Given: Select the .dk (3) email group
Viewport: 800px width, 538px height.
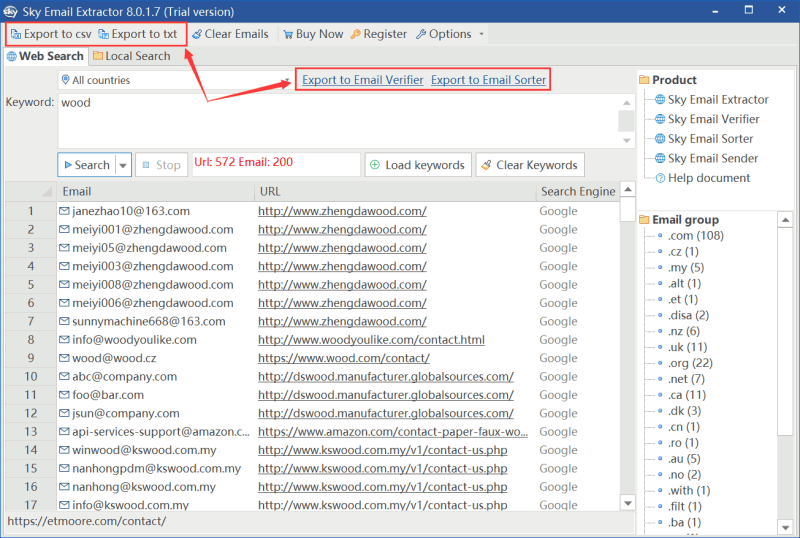Looking at the screenshot, I should tap(684, 411).
